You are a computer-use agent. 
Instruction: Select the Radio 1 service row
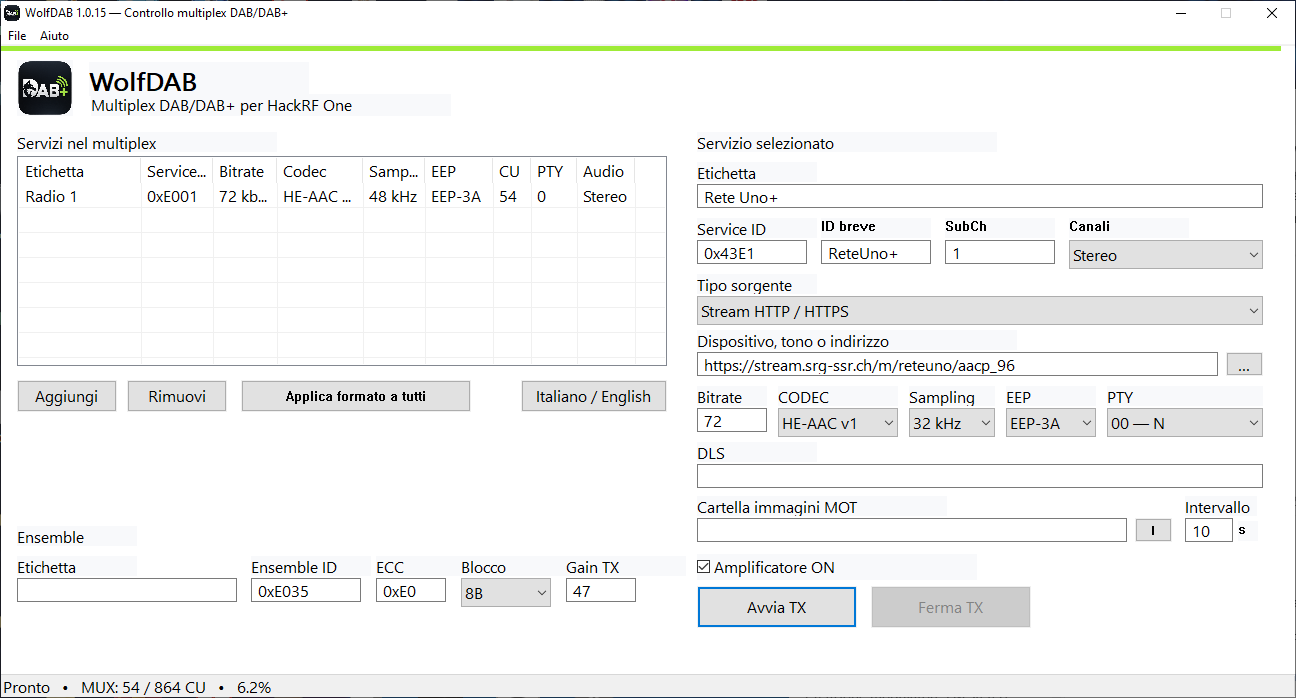coord(341,196)
